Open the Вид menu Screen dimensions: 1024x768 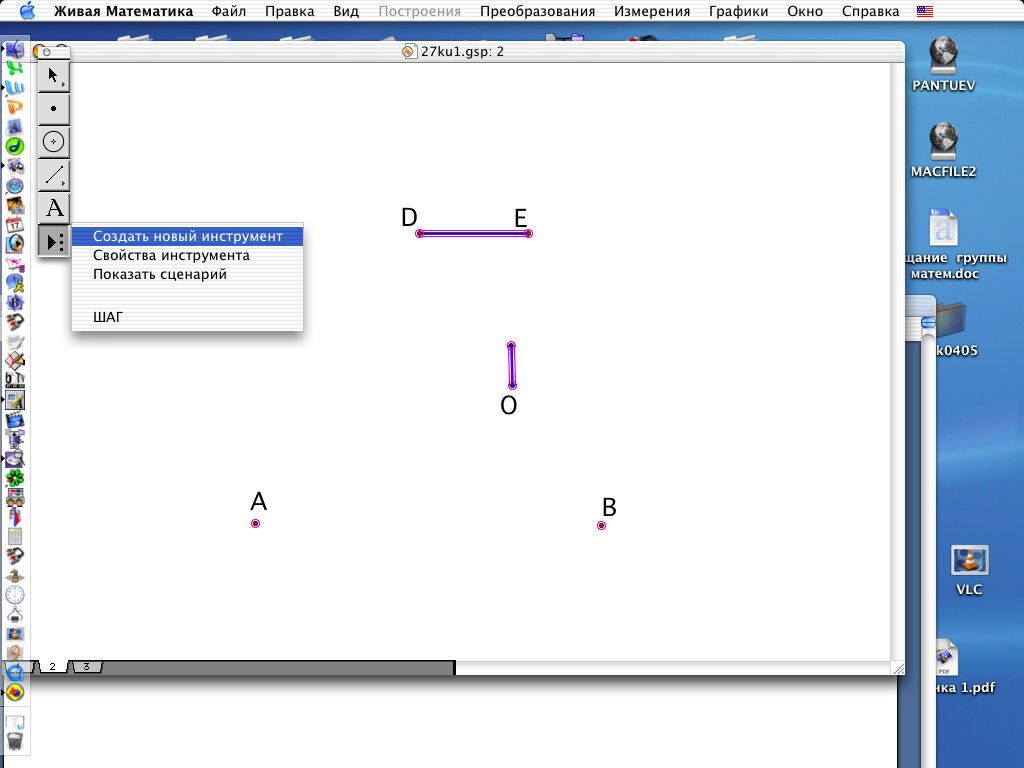pyautogui.click(x=346, y=11)
